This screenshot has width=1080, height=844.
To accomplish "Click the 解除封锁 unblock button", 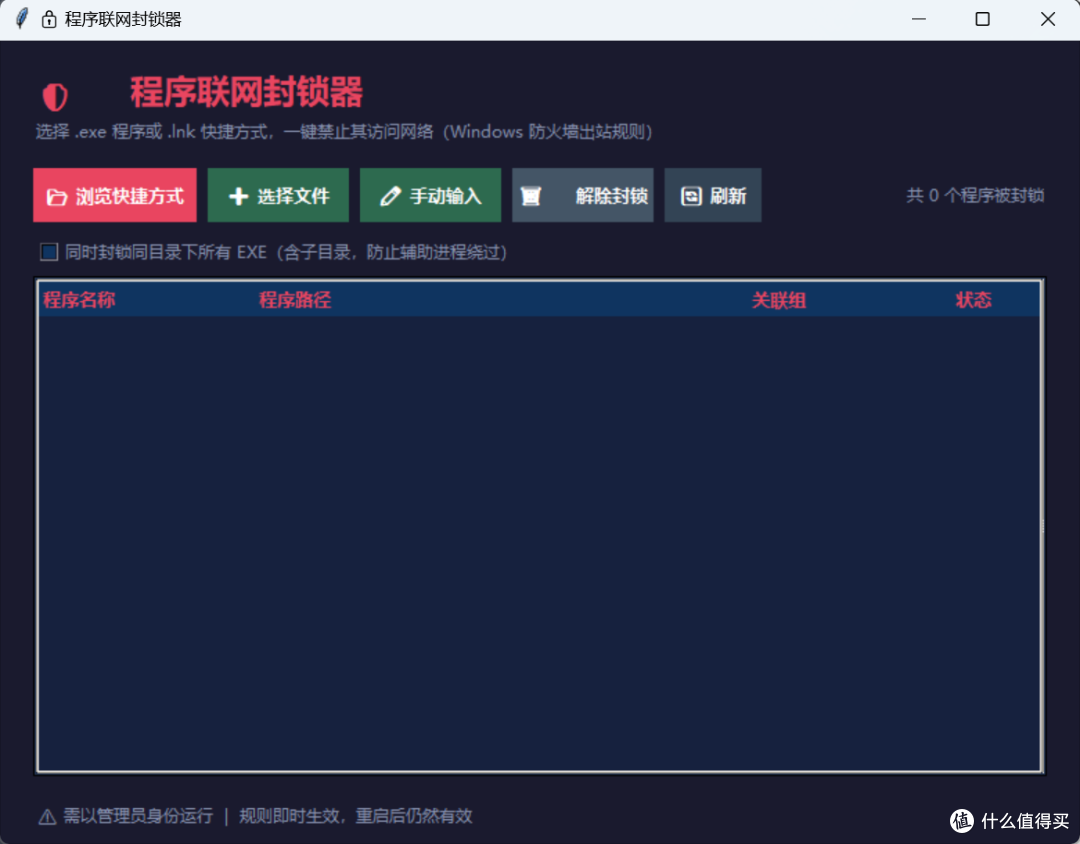I will coord(583,196).
